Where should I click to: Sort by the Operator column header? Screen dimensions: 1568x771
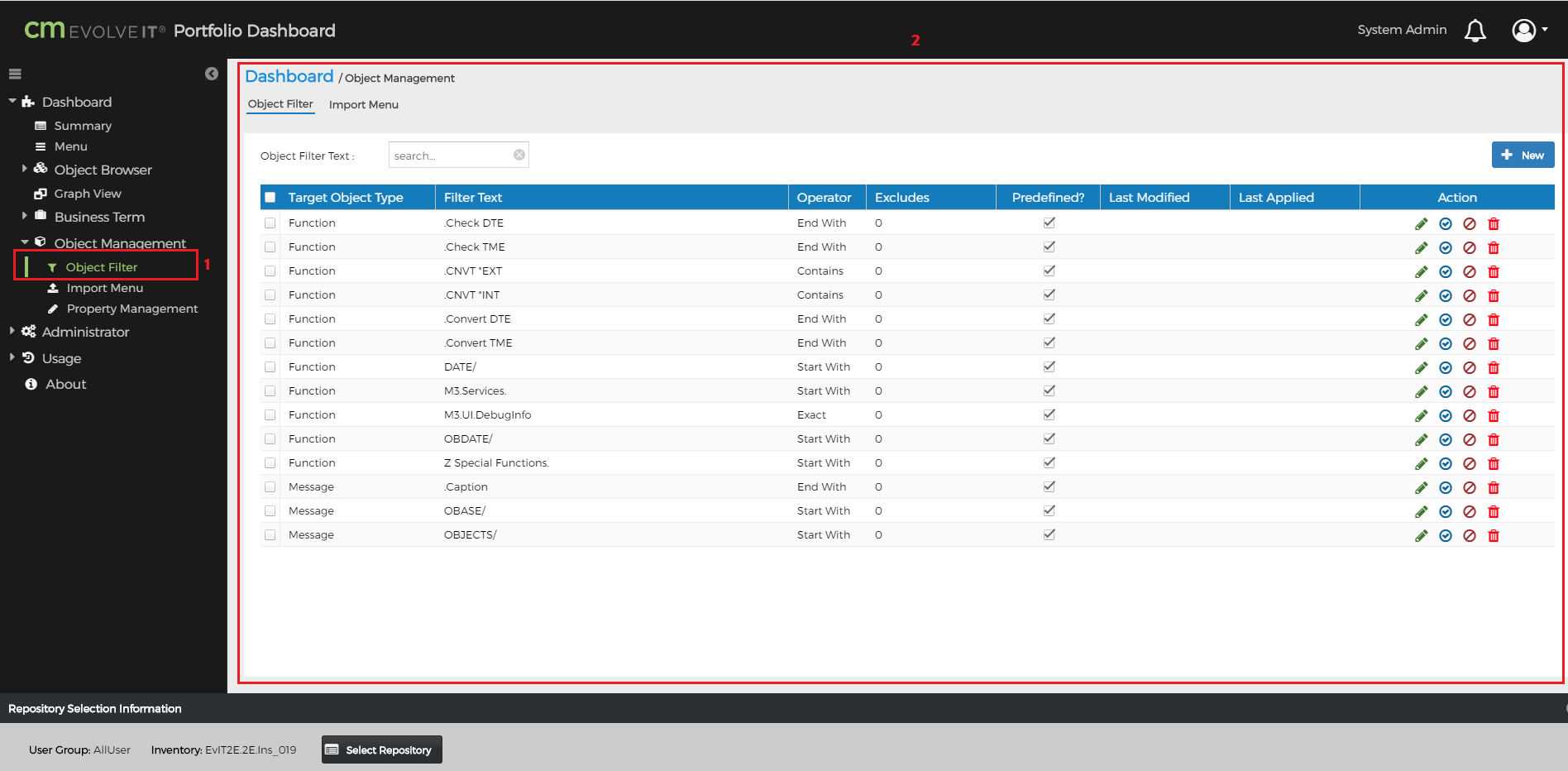[824, 197]
